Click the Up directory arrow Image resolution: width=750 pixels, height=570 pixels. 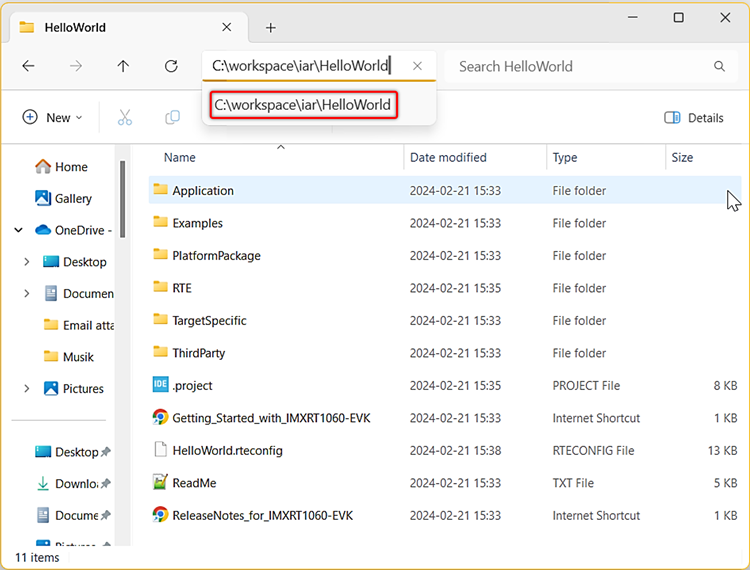click(123, 66)
